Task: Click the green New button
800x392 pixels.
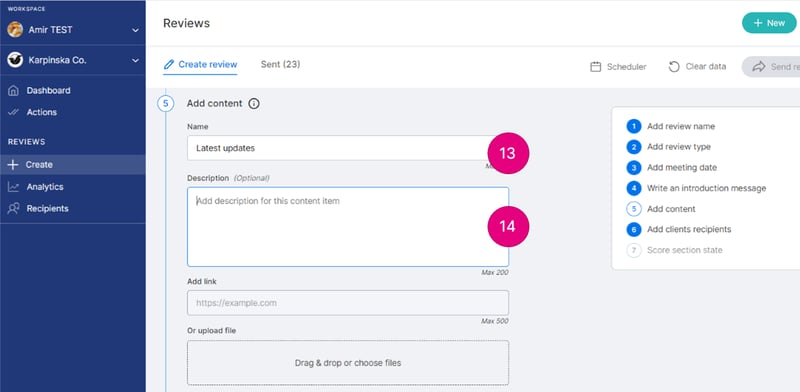Action: click(769, 23)
